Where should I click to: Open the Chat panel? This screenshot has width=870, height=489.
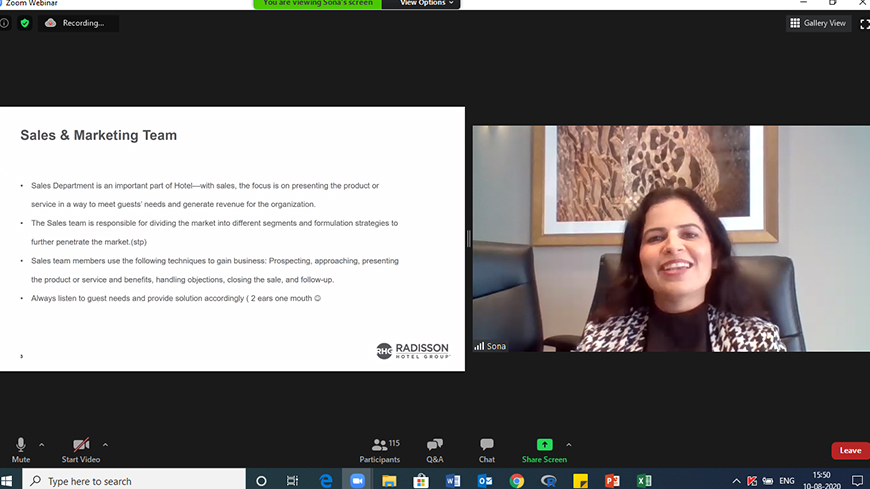(x=486, y=450)
